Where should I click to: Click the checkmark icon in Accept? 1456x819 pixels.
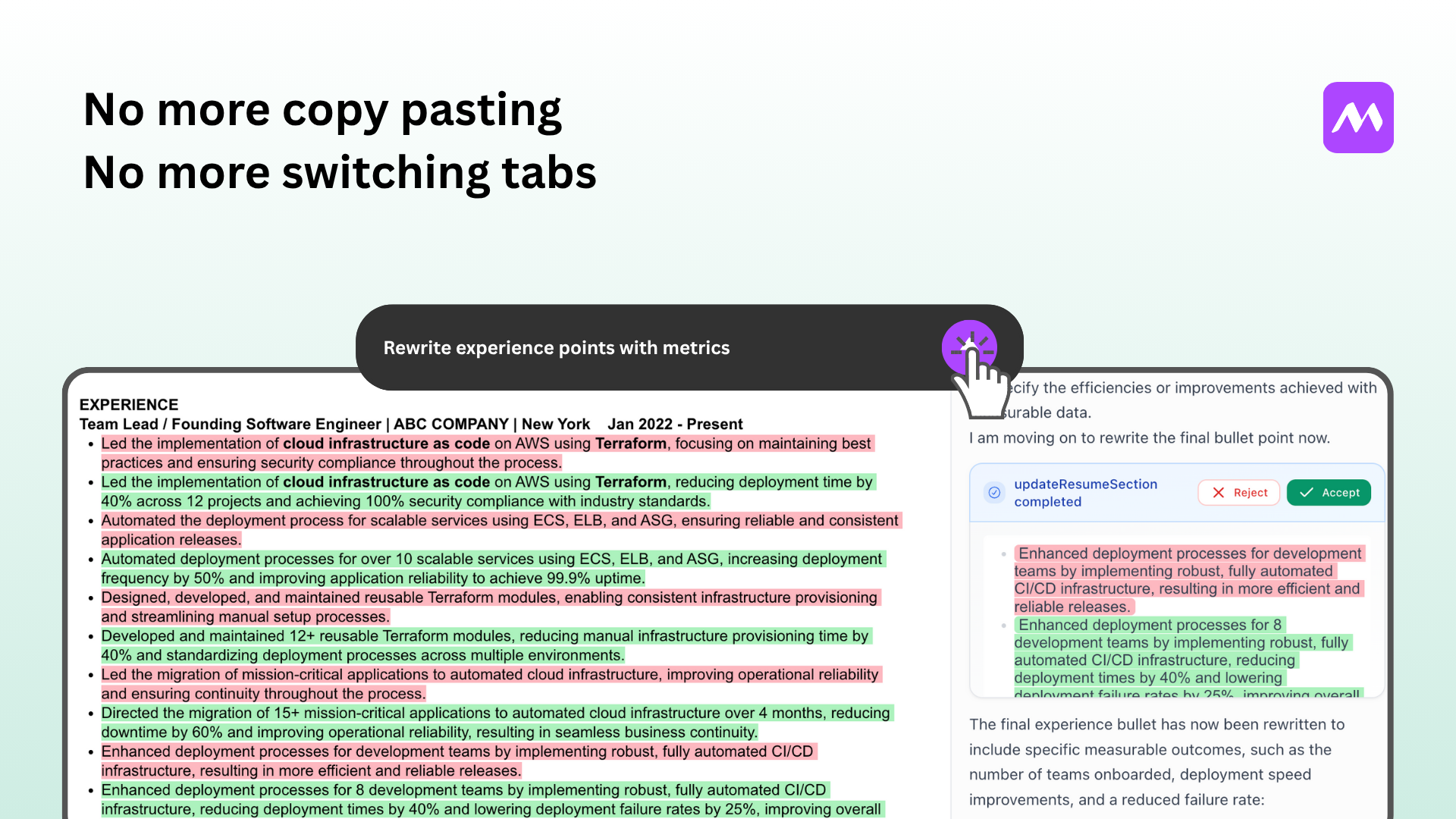[x=1307, y=493]
